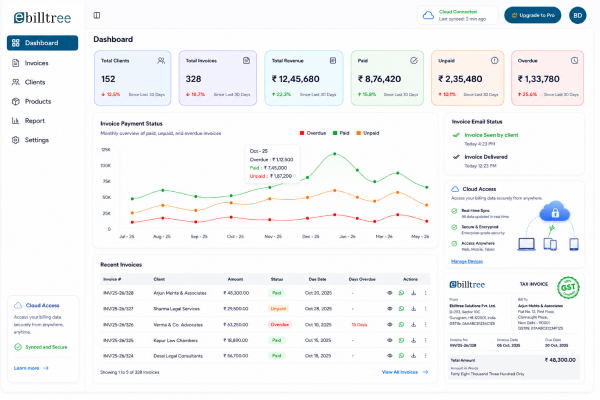The width and height of the screenshot is (600, 400).
Task: Open more actions for invoice INV/25-26/328
Action: (x=426, y=293)
